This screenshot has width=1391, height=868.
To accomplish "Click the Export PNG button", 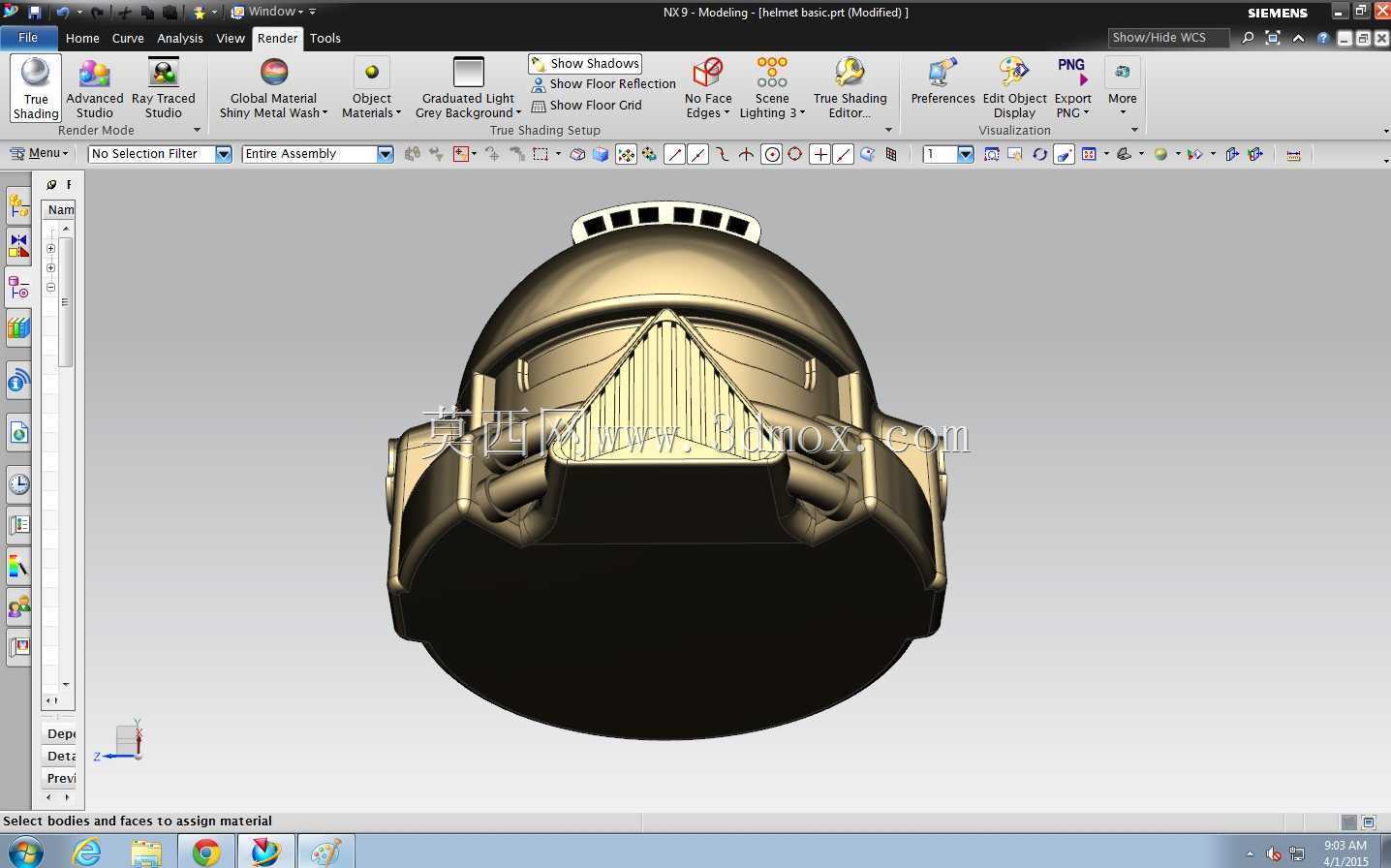I will pos(1072,88).
